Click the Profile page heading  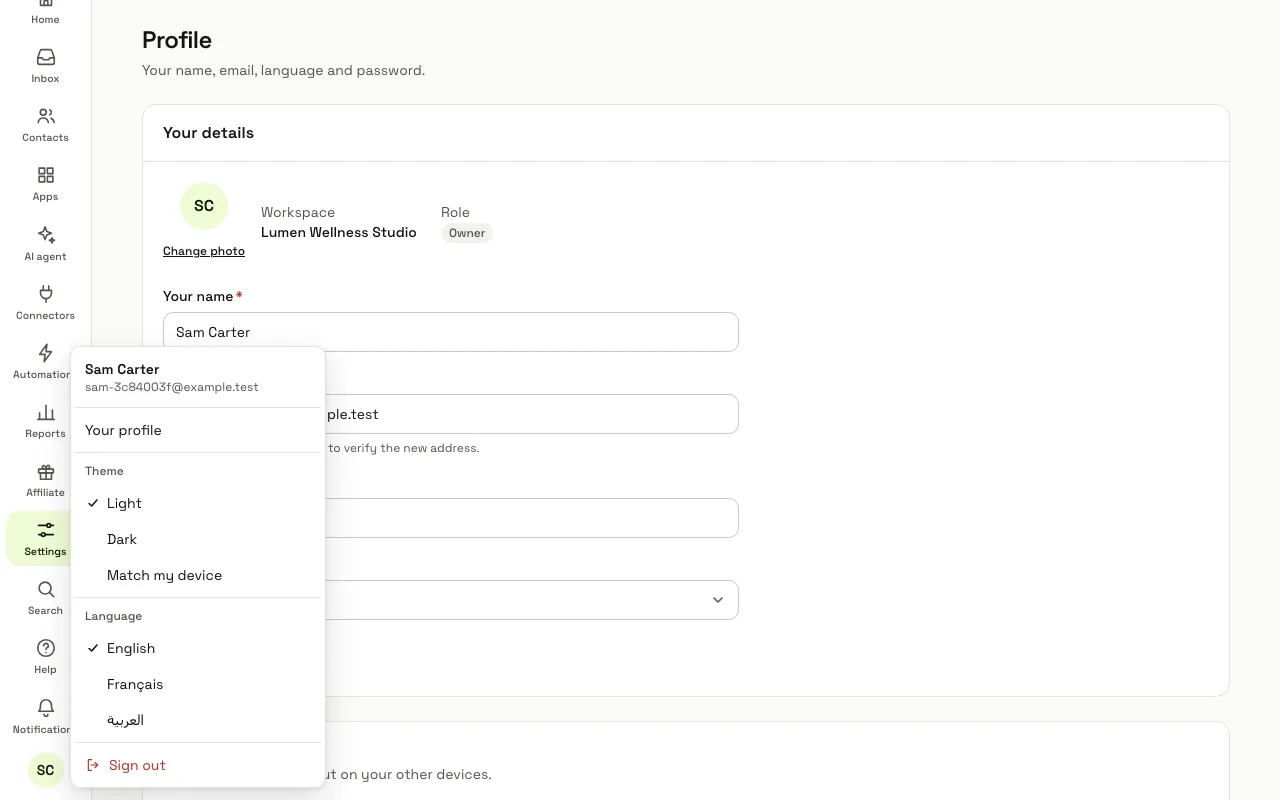[177, 40]
